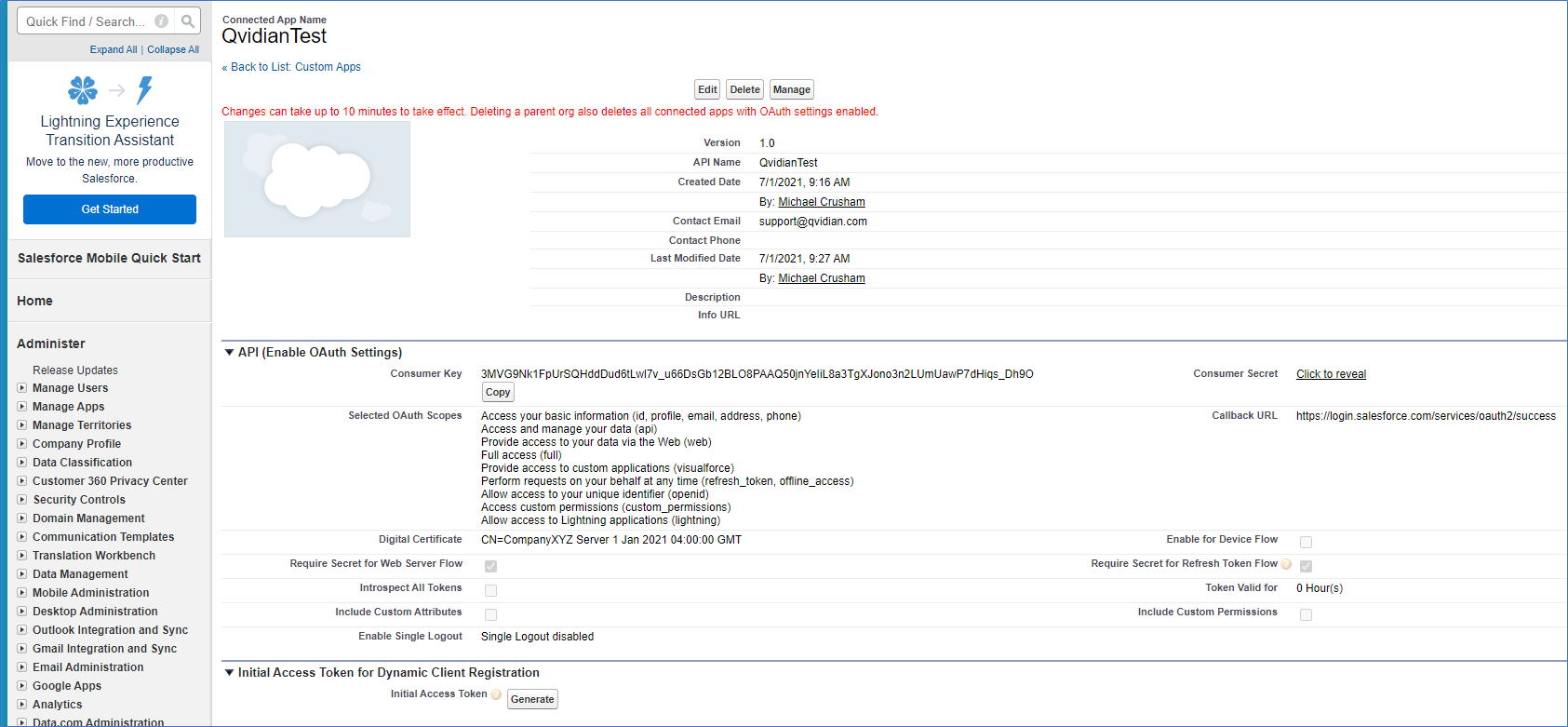Screen dimensions: 1568x727
Task: Click to reveal the Consumer Secret
Action: pyautogui.click(x=1331, y=374)
